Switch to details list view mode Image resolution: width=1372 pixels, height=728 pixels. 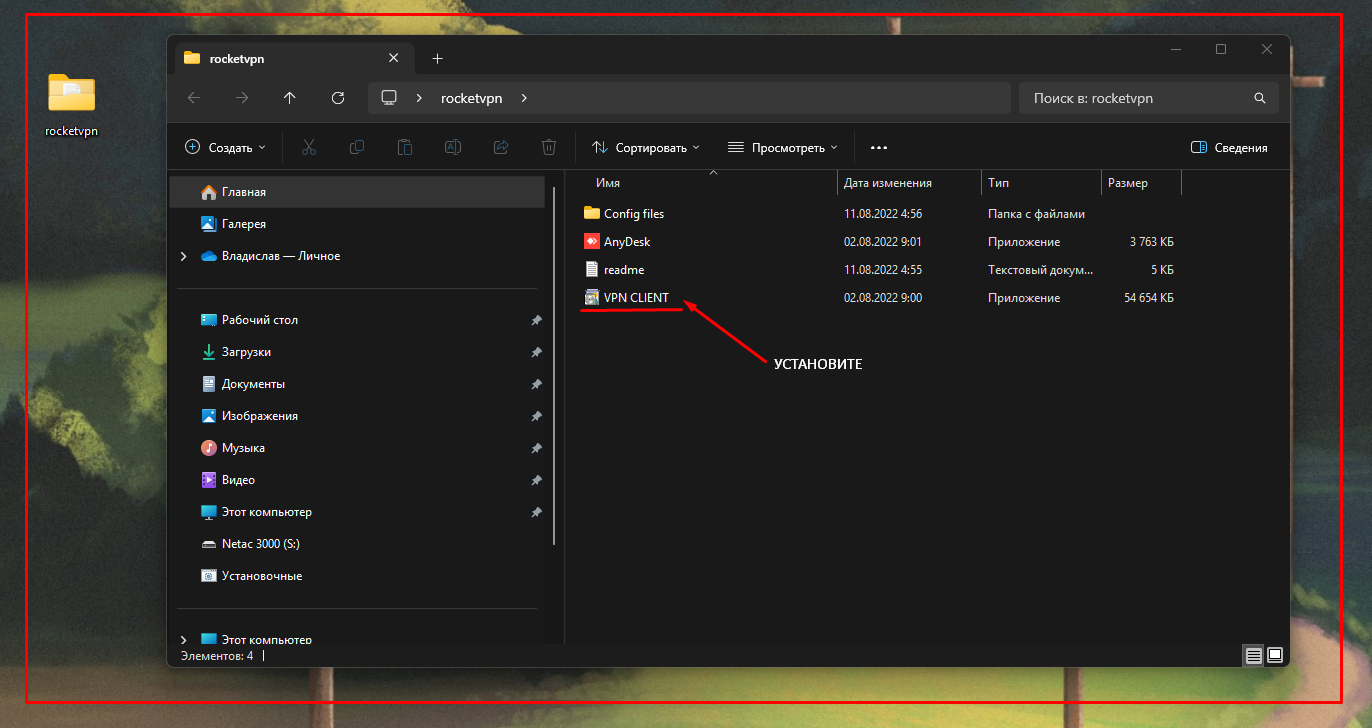1253,655
